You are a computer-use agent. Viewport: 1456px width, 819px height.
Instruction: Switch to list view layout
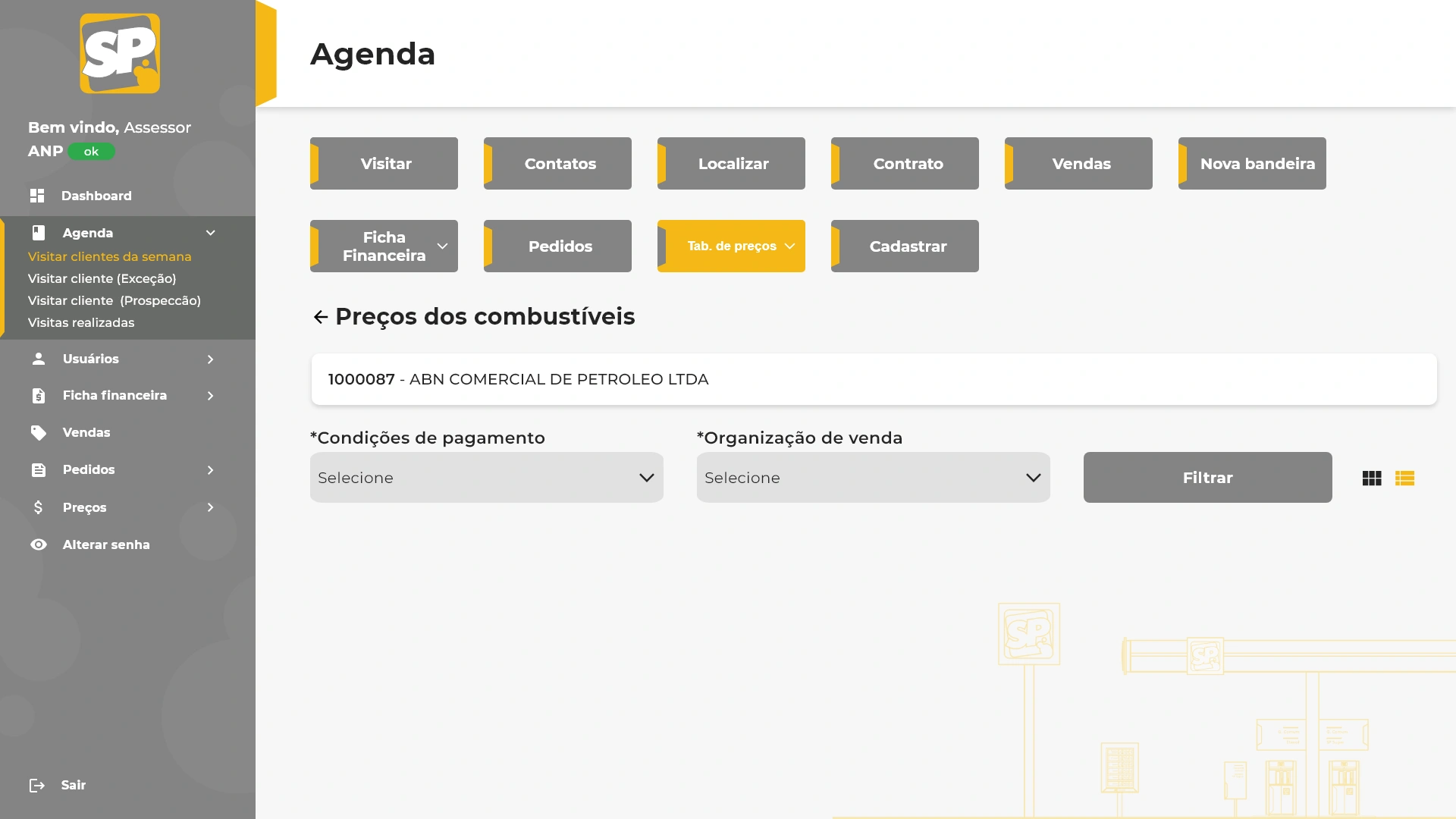click(1404, 479)
